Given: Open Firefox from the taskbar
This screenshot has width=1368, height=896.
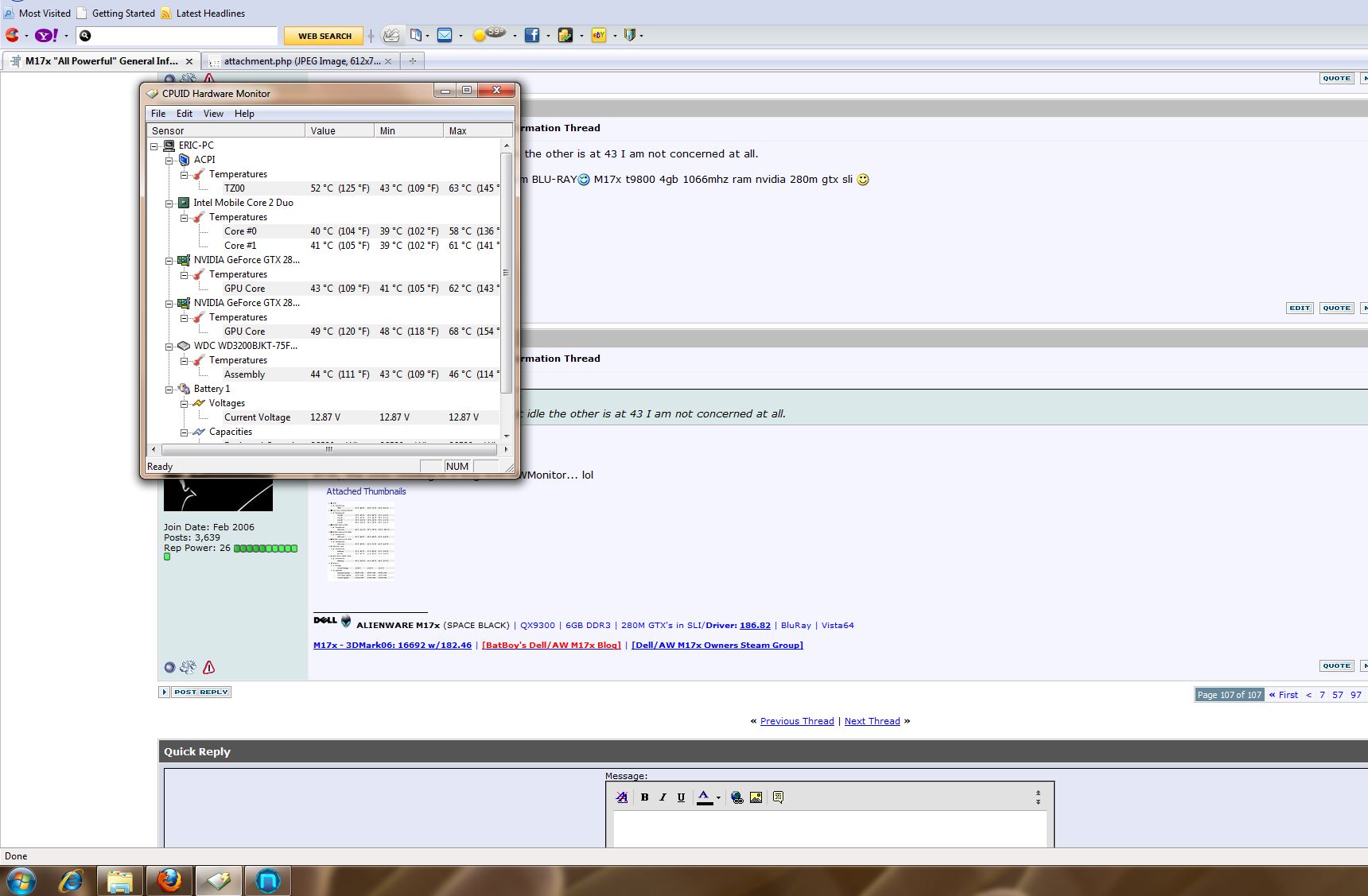Looking at the screenshot, I should click(x=169, y=881).
